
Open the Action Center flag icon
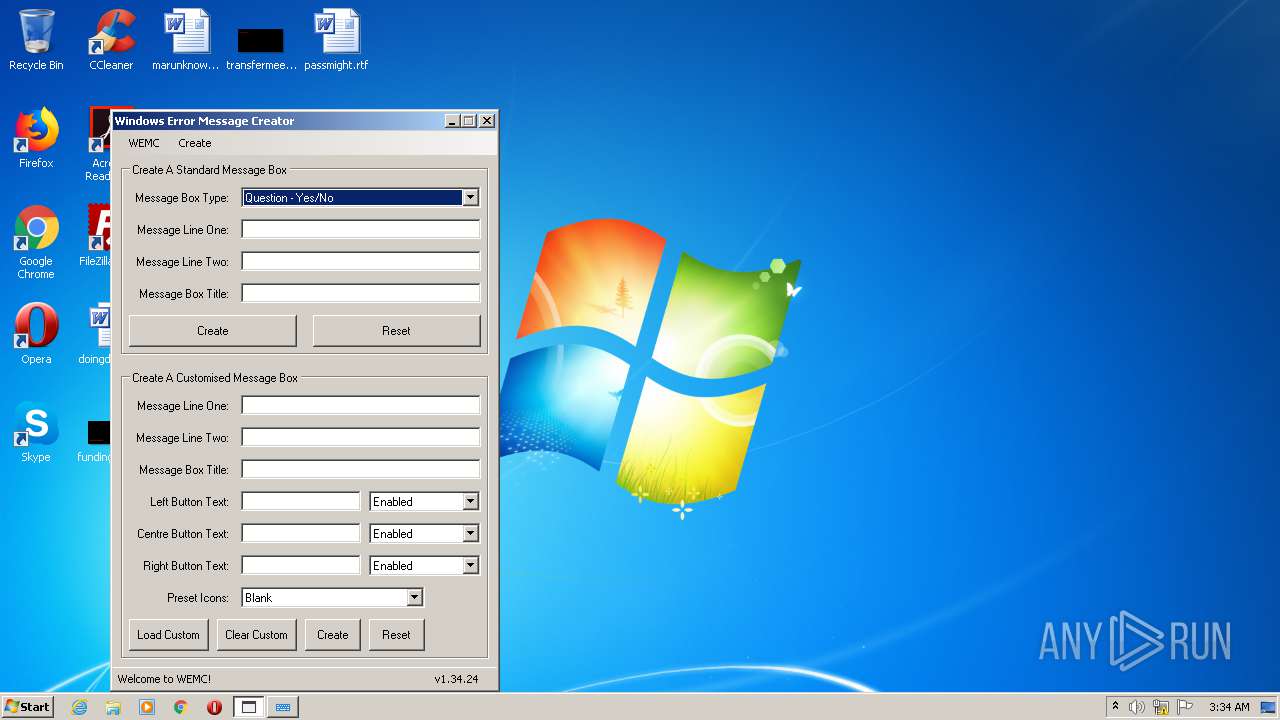1185,707
